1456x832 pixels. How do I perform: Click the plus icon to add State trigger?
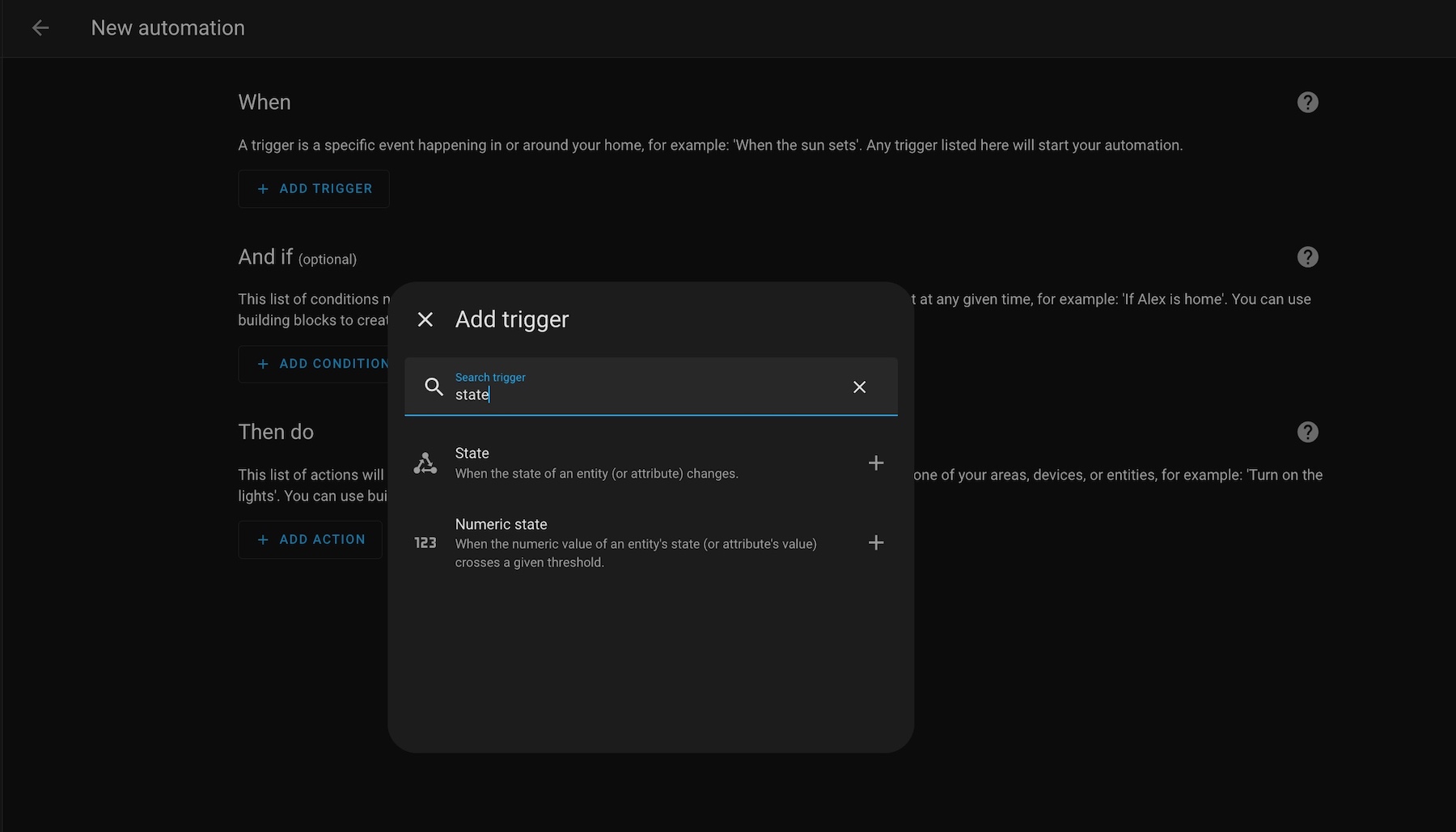point(876,462)
